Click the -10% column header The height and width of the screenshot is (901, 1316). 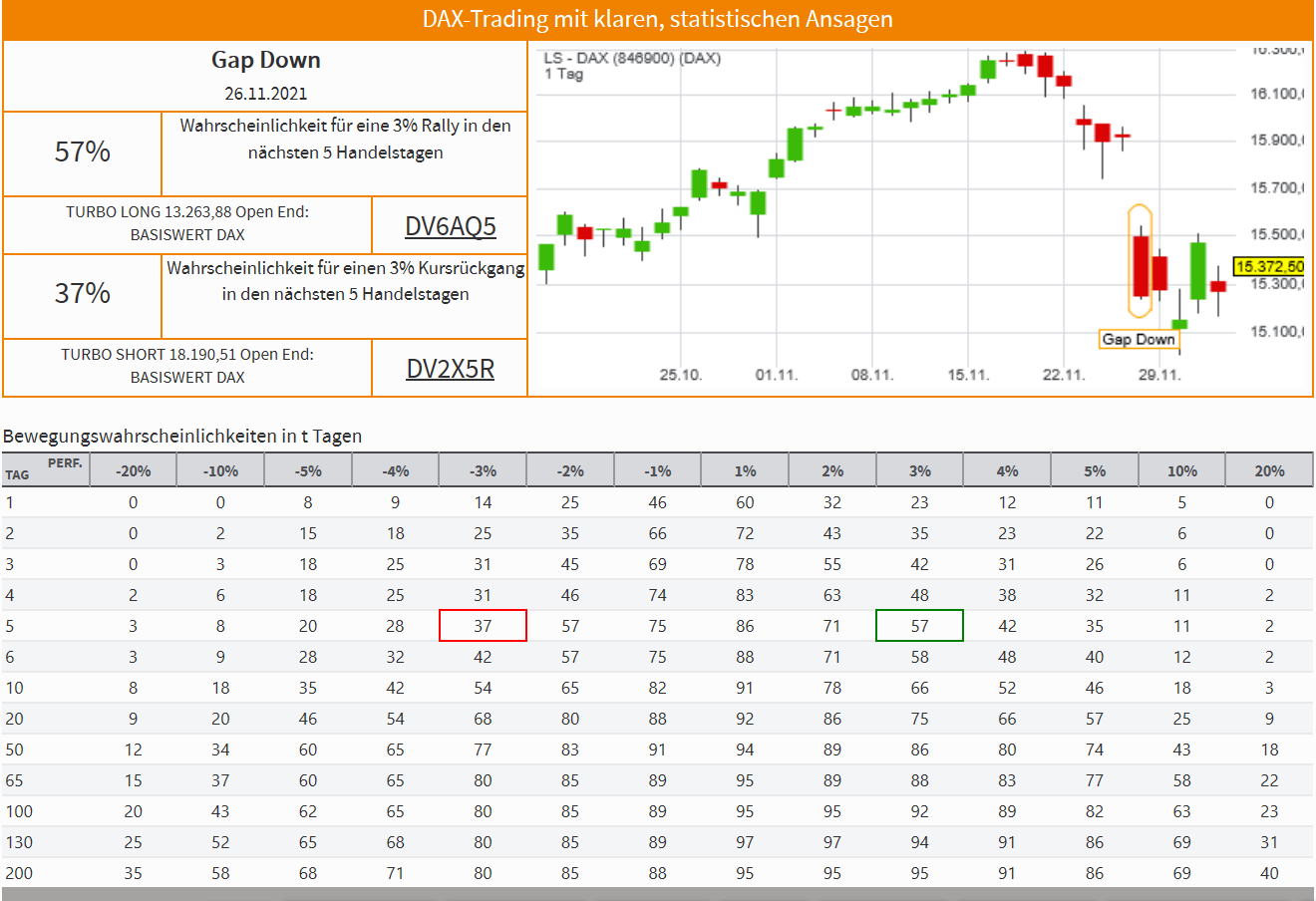pos(220,470)
